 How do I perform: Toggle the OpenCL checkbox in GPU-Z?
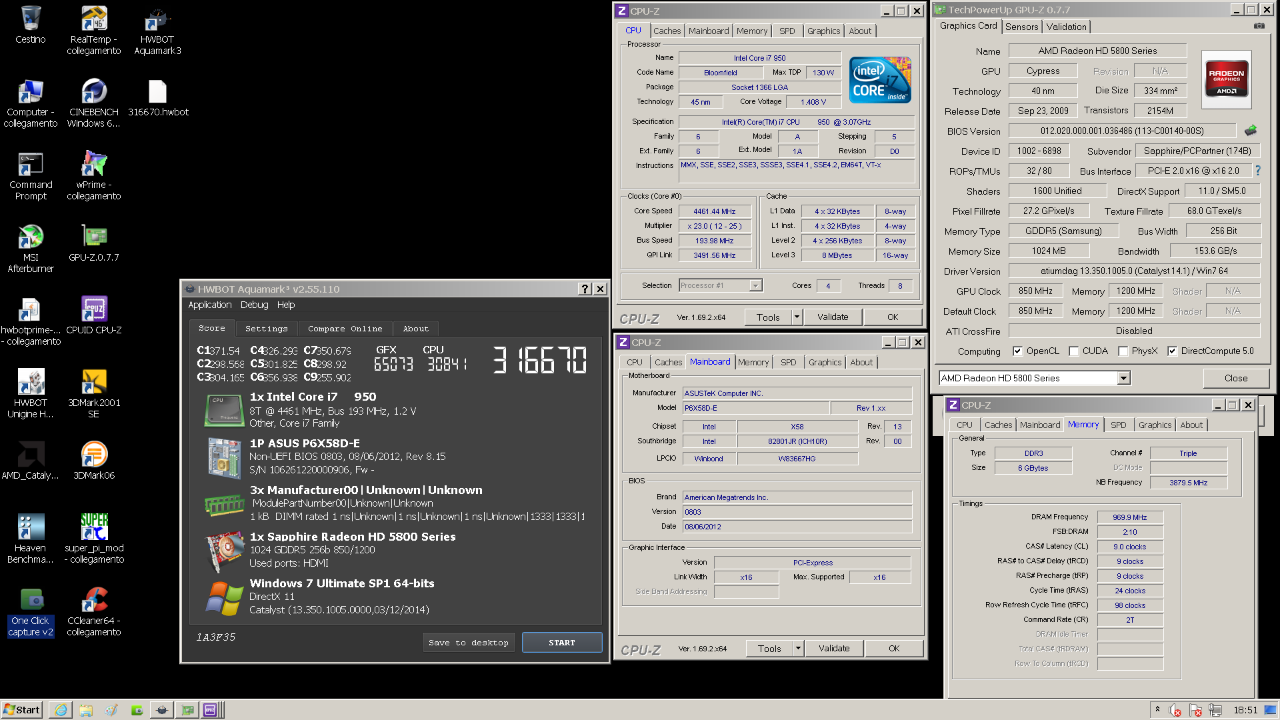pyautogui.click(x=1017, y=351)
